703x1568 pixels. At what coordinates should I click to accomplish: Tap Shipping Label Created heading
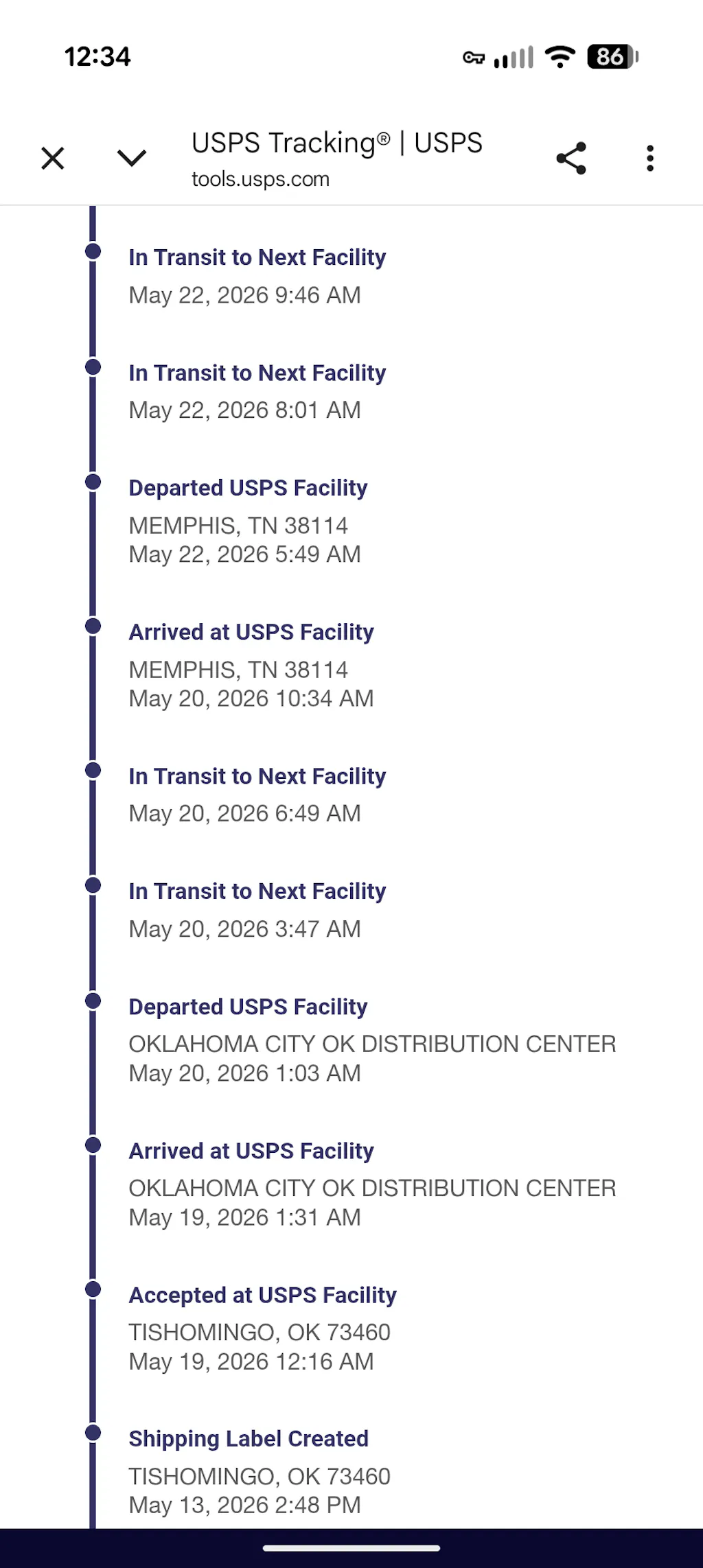click(249, 1438)
